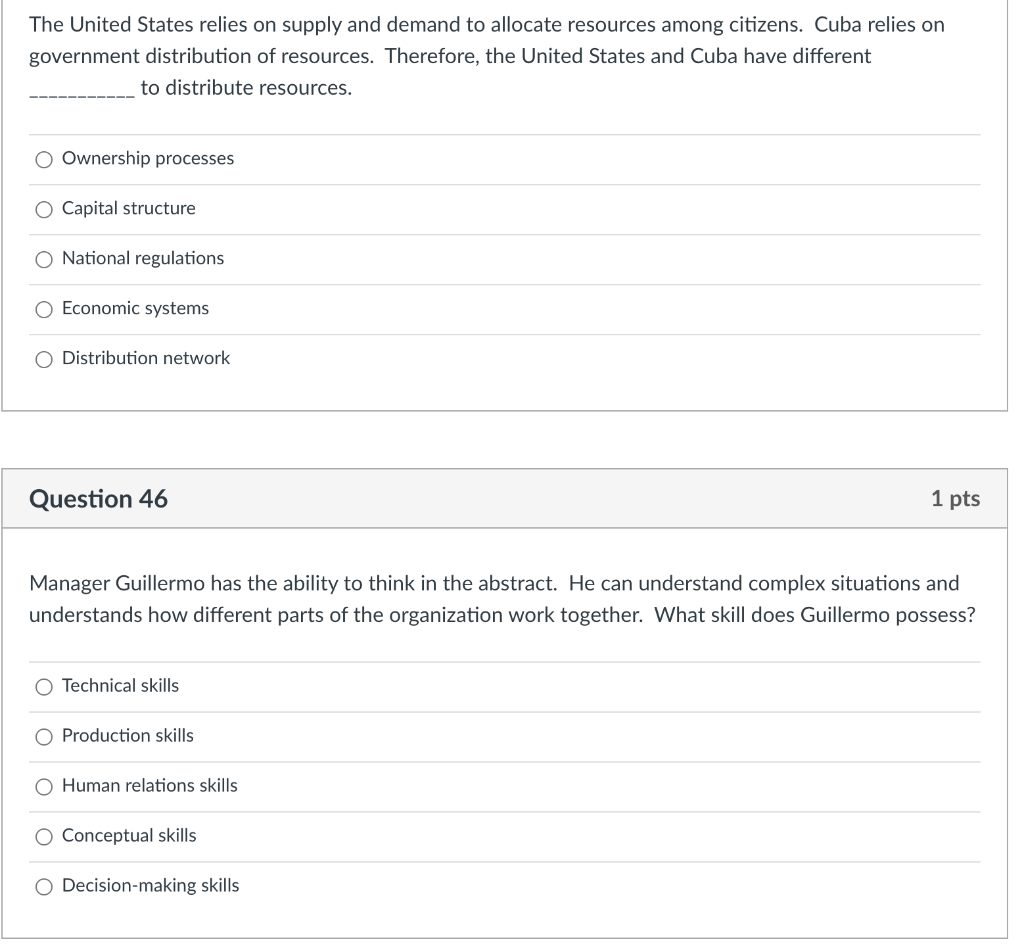The height and width of the screenshot is (952, 1024).
Task: Choose Distribution network option
Action: tap(44, 359)
